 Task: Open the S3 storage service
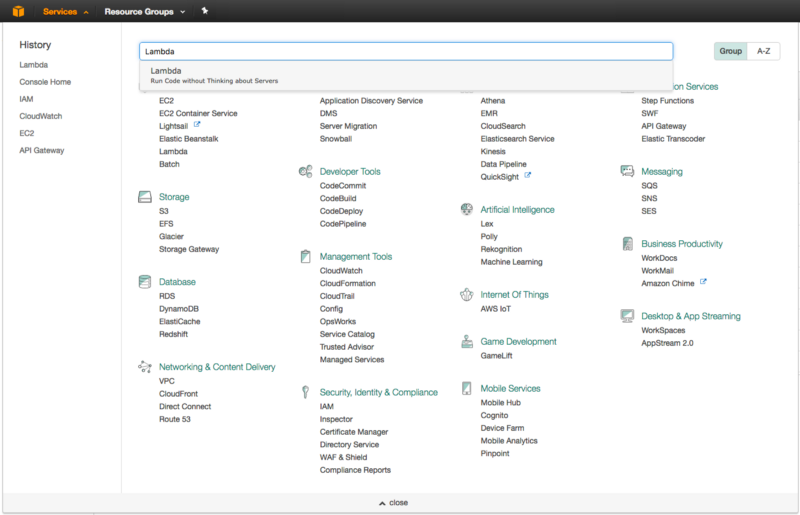[x=163, y=211]
